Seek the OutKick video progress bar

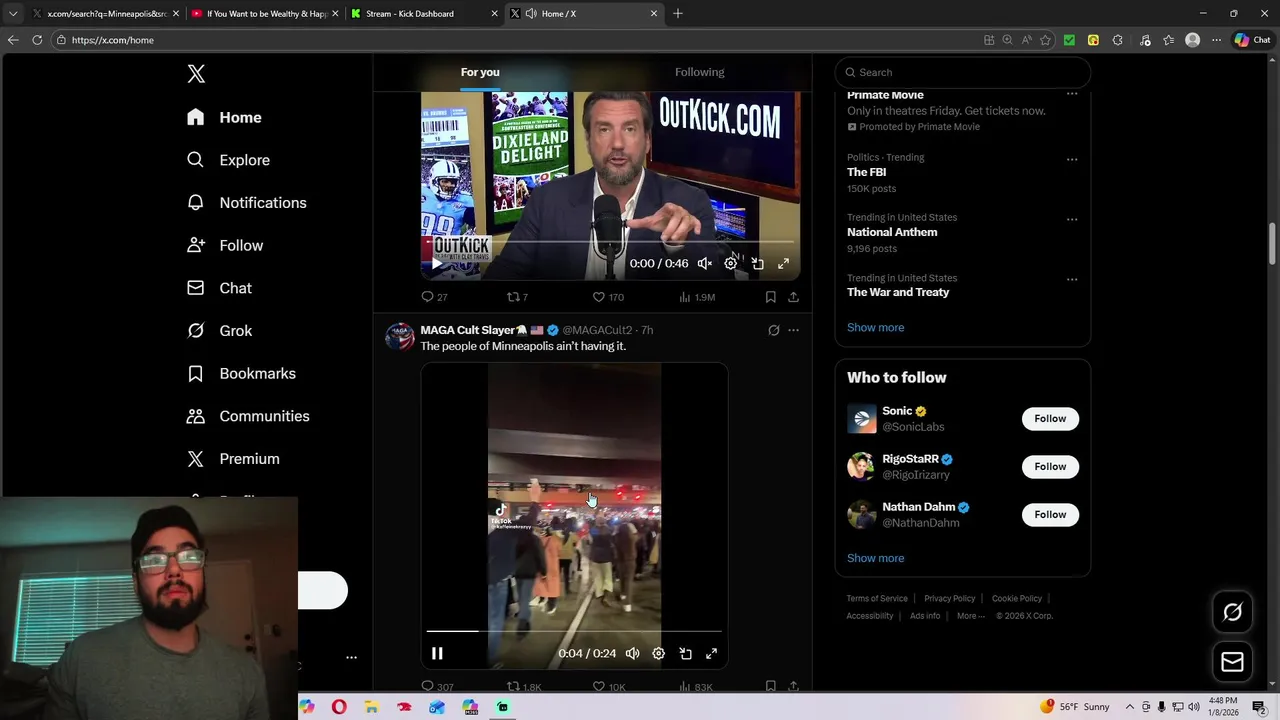(610, 241)
